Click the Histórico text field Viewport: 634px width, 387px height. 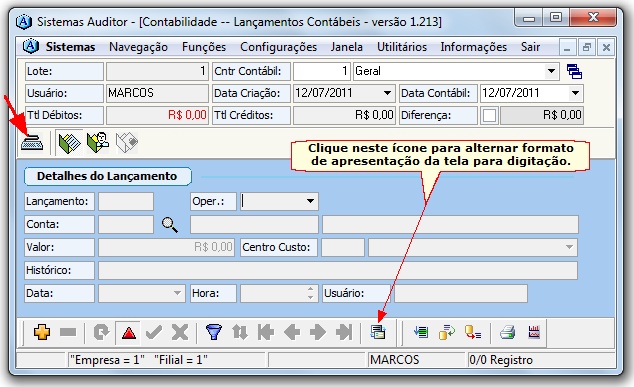coord(338,271)
